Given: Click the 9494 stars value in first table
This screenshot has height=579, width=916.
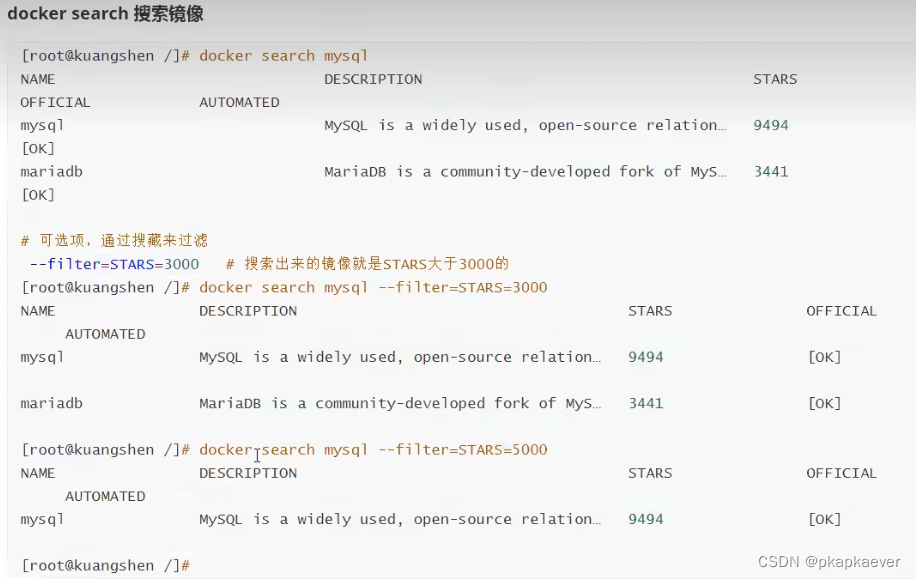Looking at the screenshot, I should pyautogui.click(x=771, y=125).
